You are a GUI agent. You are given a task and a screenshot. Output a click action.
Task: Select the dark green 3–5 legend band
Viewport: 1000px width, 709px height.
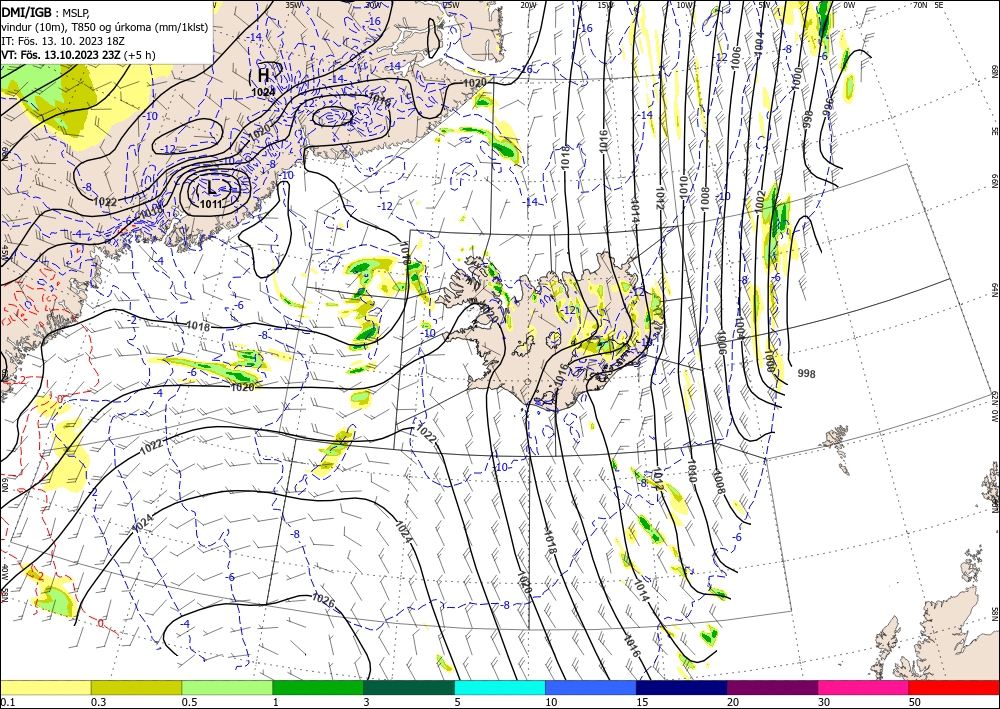pos(409,687)
